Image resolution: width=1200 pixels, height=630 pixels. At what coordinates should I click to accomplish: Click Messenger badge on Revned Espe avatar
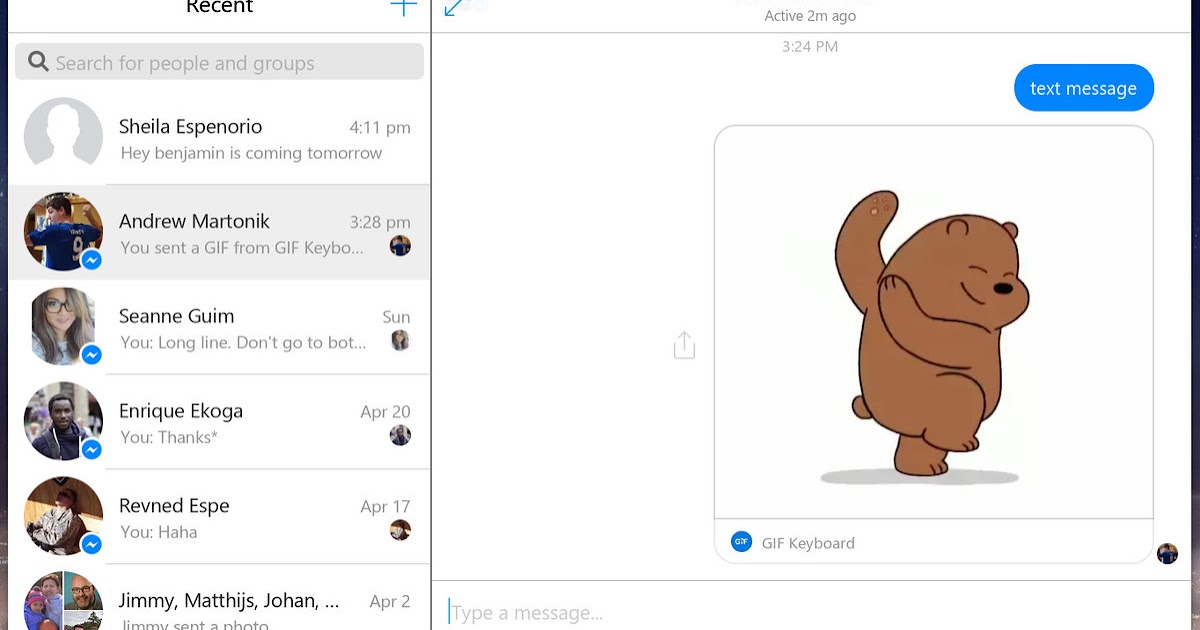tap(91, 545)
